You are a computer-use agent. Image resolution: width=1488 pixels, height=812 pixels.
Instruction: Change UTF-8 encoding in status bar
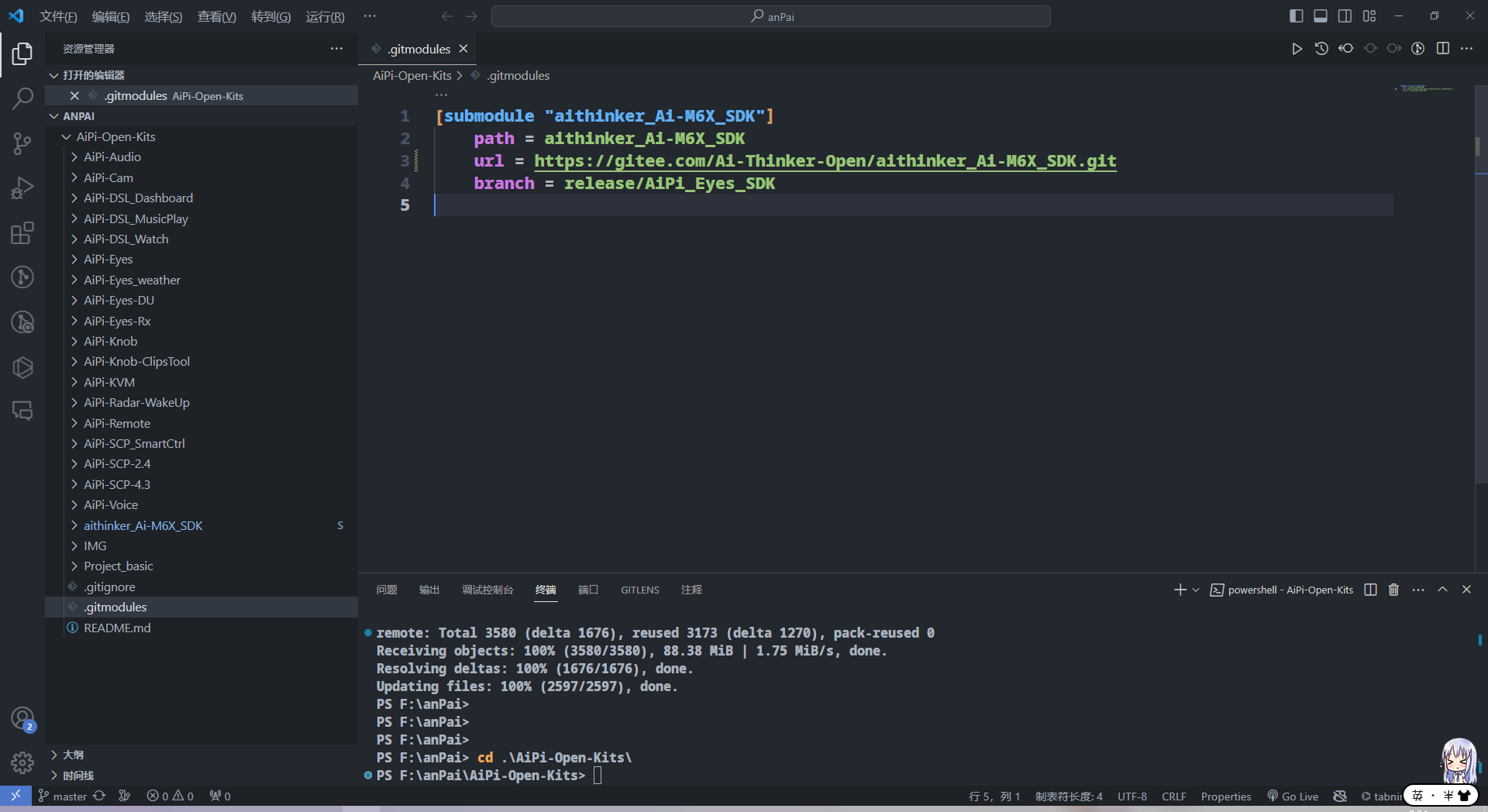(1132, 796)
